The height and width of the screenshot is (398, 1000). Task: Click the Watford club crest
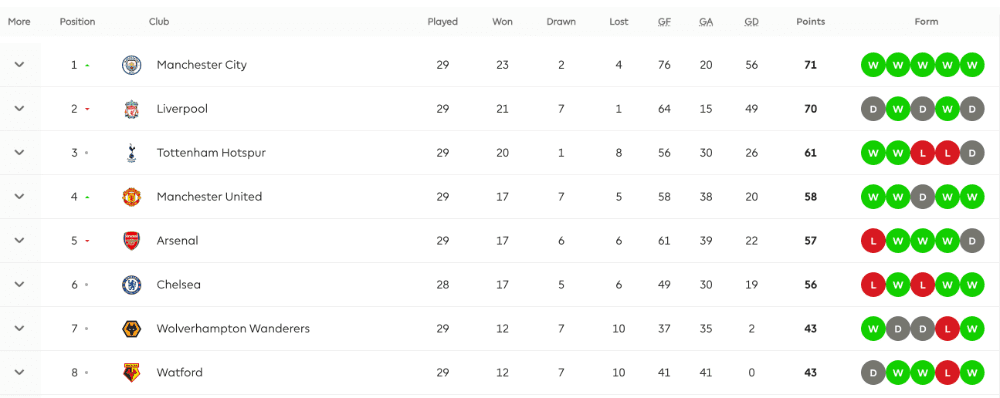131,373
